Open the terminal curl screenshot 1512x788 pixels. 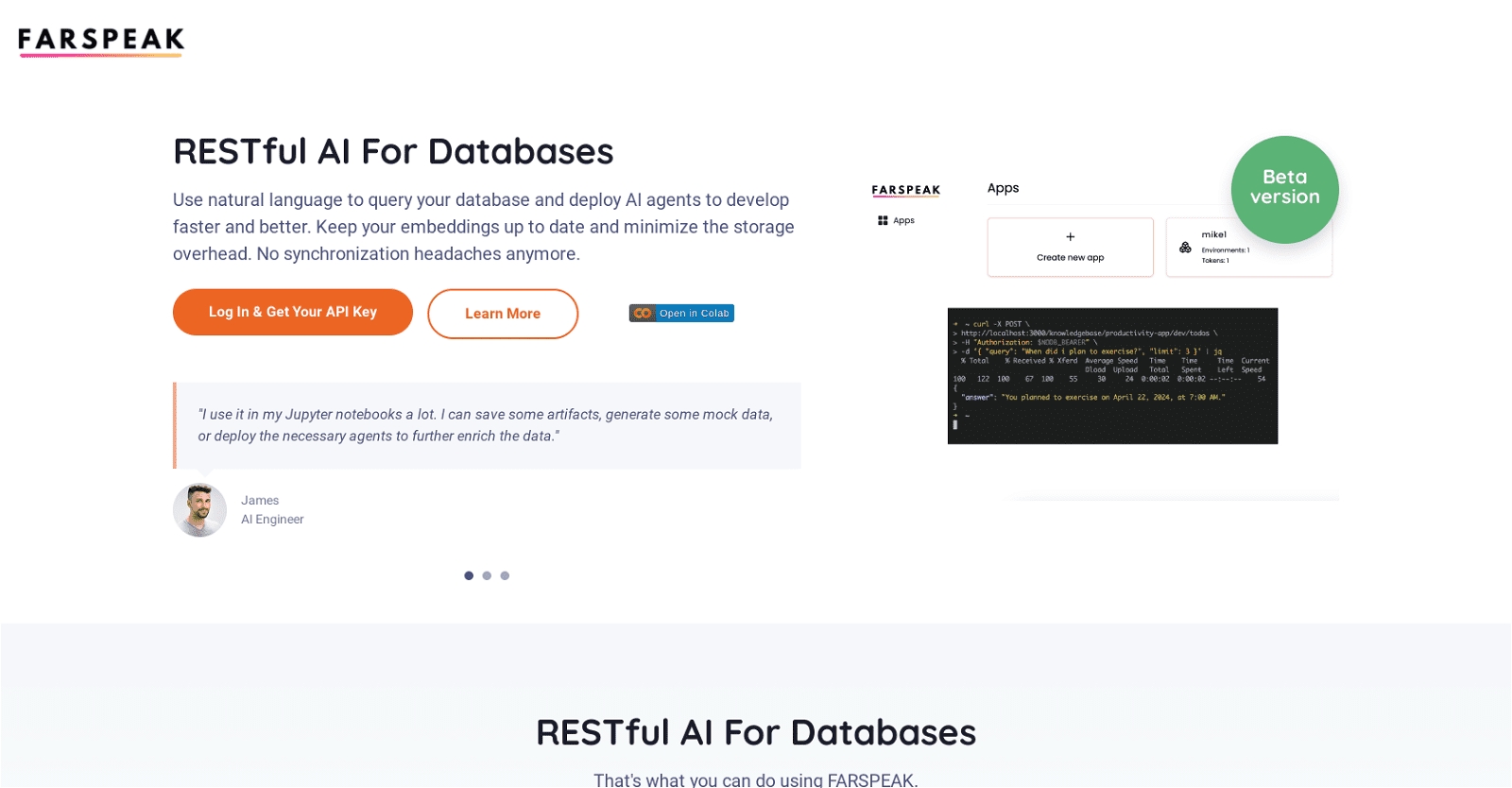pos(1112,375)
